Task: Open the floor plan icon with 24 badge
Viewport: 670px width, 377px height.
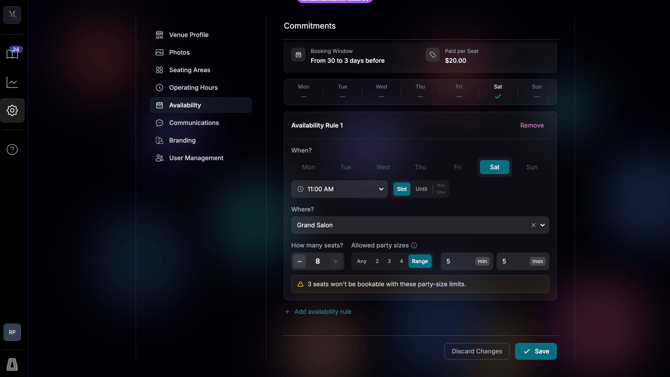Action: tap(12, 53)
